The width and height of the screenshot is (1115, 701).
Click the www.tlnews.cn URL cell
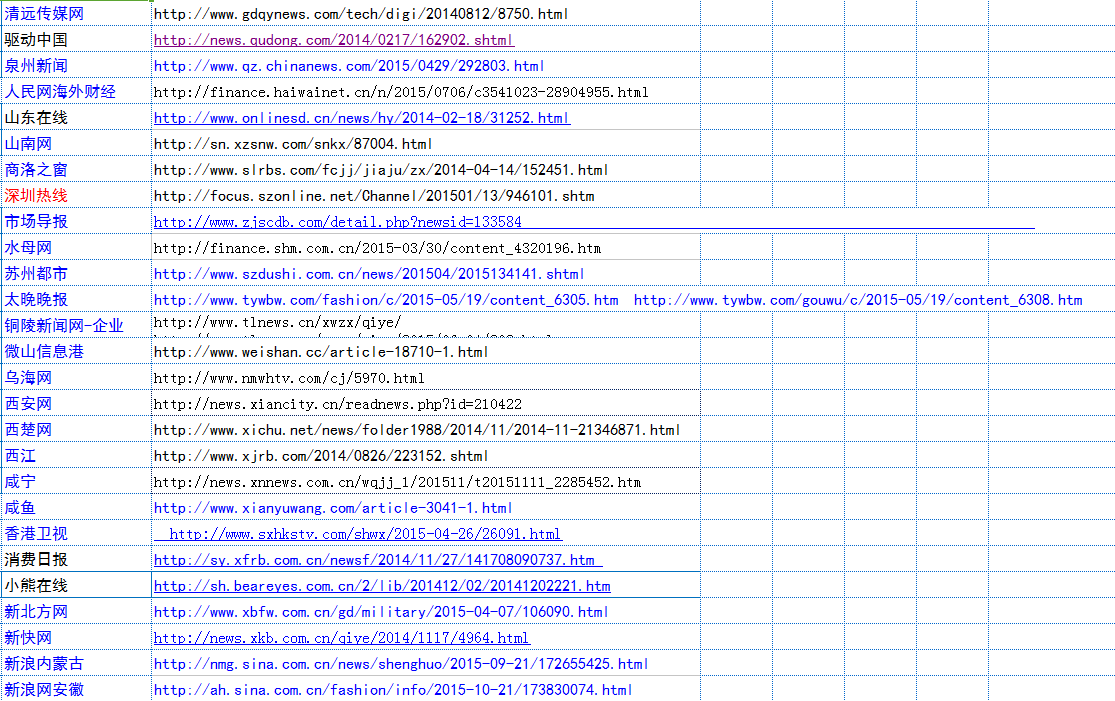(426, 326)
